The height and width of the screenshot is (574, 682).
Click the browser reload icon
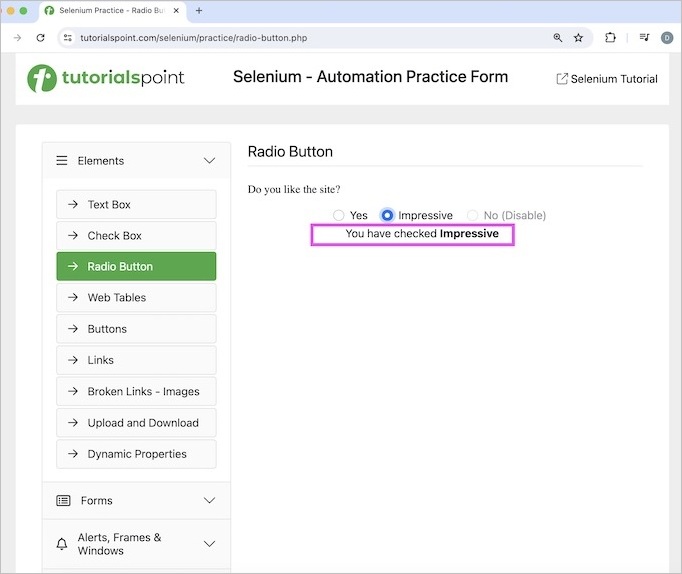coord(41,38)
